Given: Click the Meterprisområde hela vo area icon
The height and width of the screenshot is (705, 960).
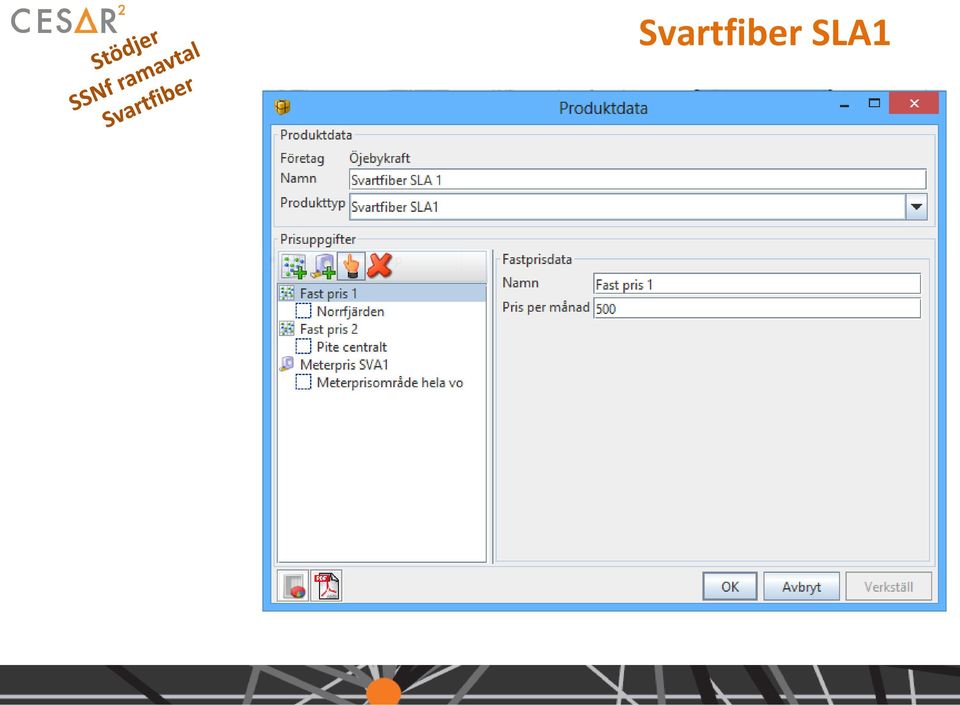Looking at the screenshot, I should (303, 382).
